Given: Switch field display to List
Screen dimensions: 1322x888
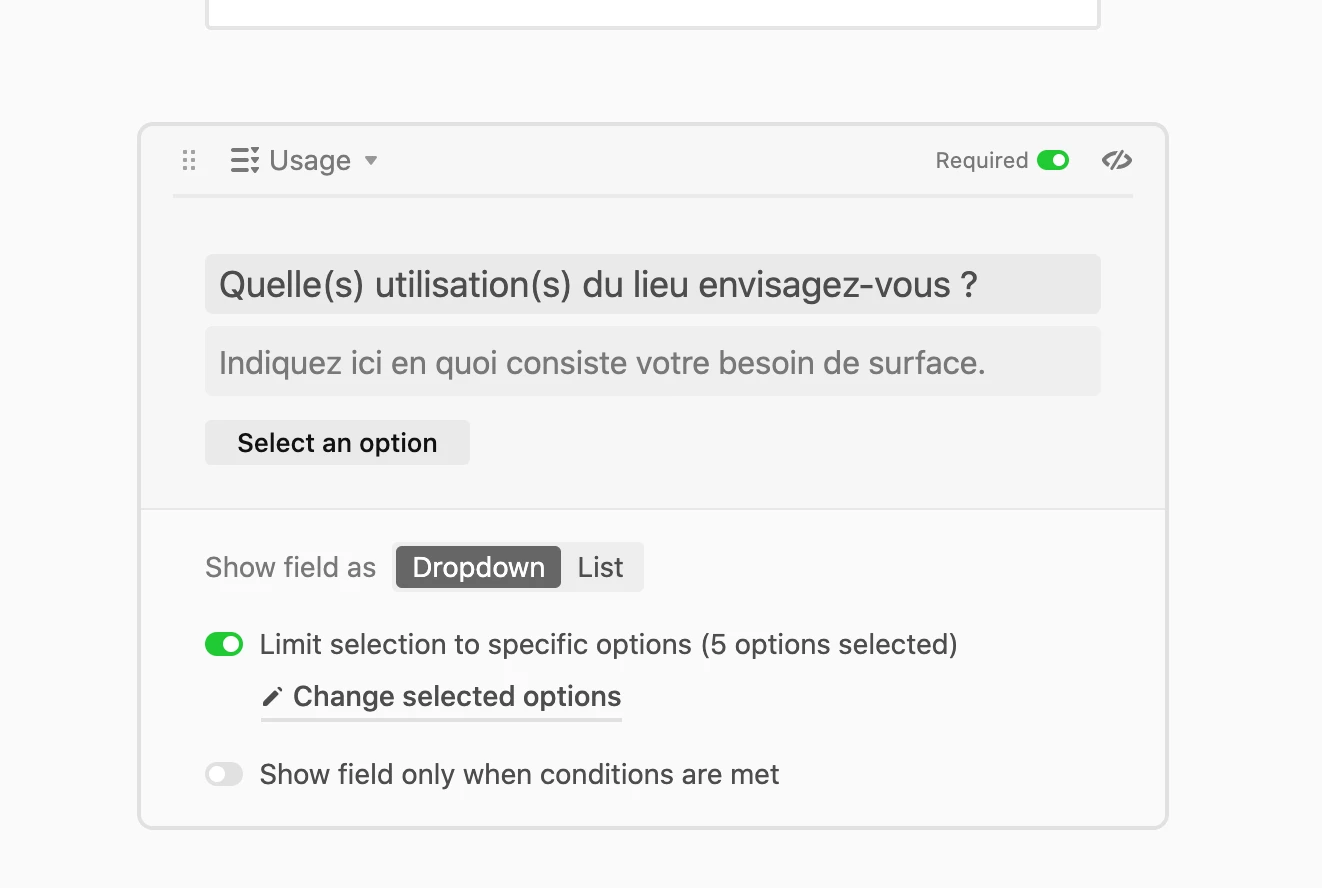Looking at the screenshot, I should click(x=600, y=568).
